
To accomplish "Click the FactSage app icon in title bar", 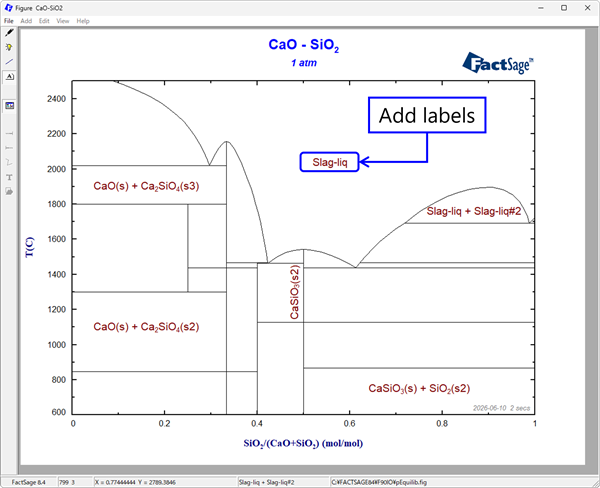I will click(8, 8).
